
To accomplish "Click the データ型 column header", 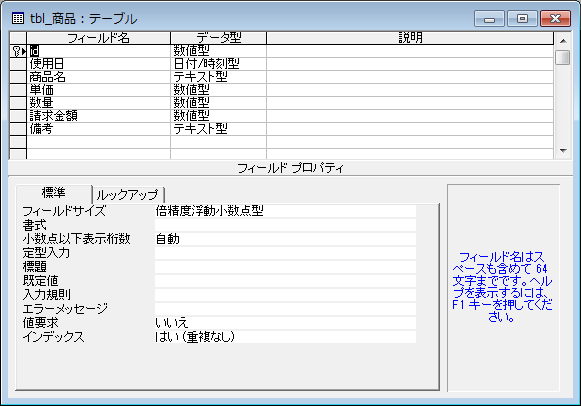I will click(x=219, y=38).
